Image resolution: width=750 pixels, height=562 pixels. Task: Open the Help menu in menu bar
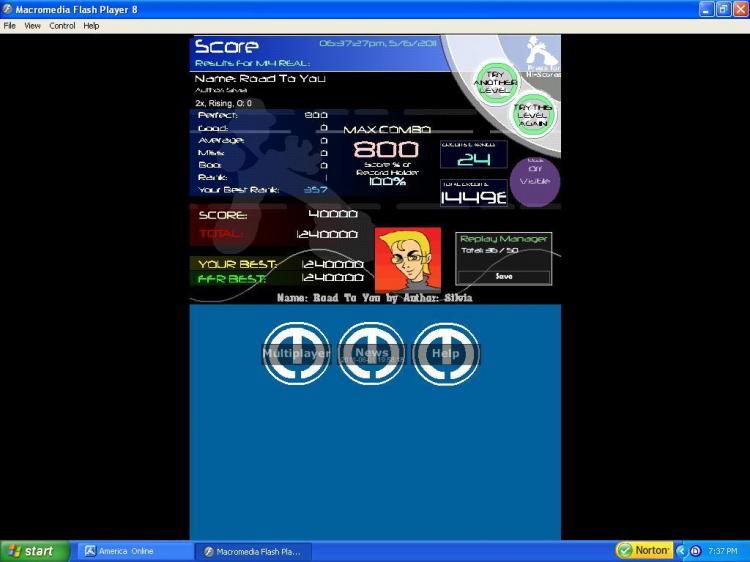tap(91, 26)
